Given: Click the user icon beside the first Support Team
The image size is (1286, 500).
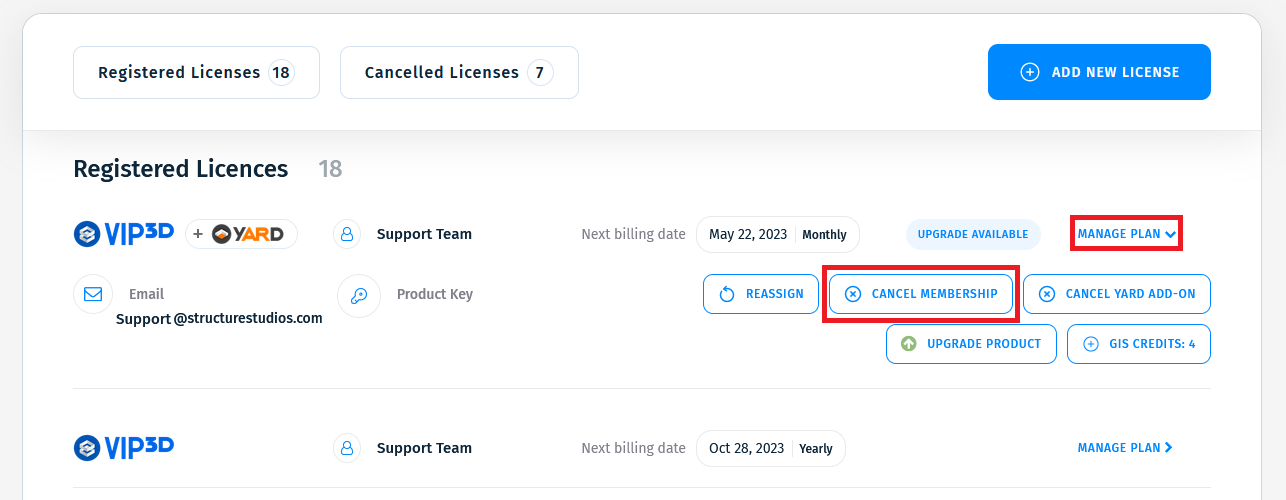Looking at the screenshot, I should (347, 234).
